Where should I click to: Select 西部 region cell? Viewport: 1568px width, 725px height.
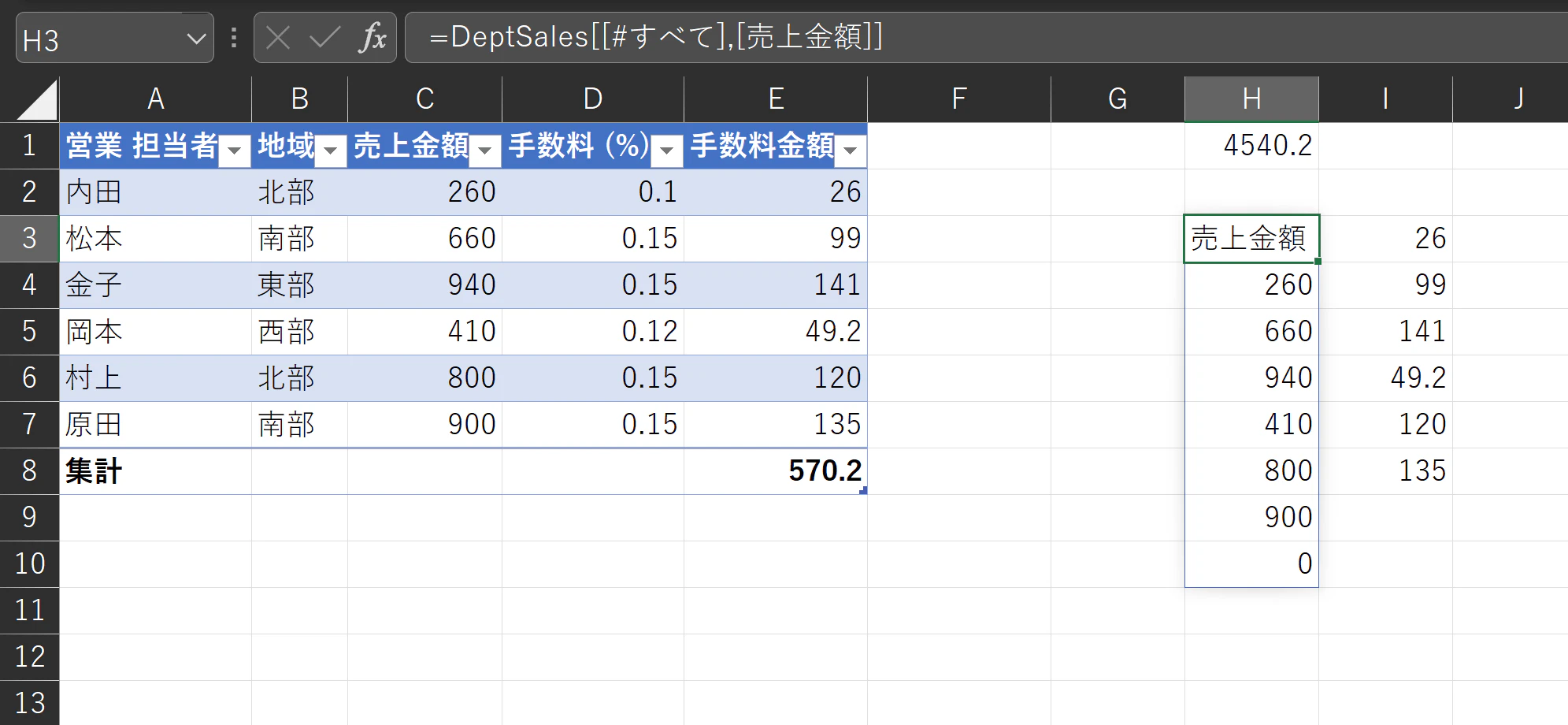click(300, 332)
